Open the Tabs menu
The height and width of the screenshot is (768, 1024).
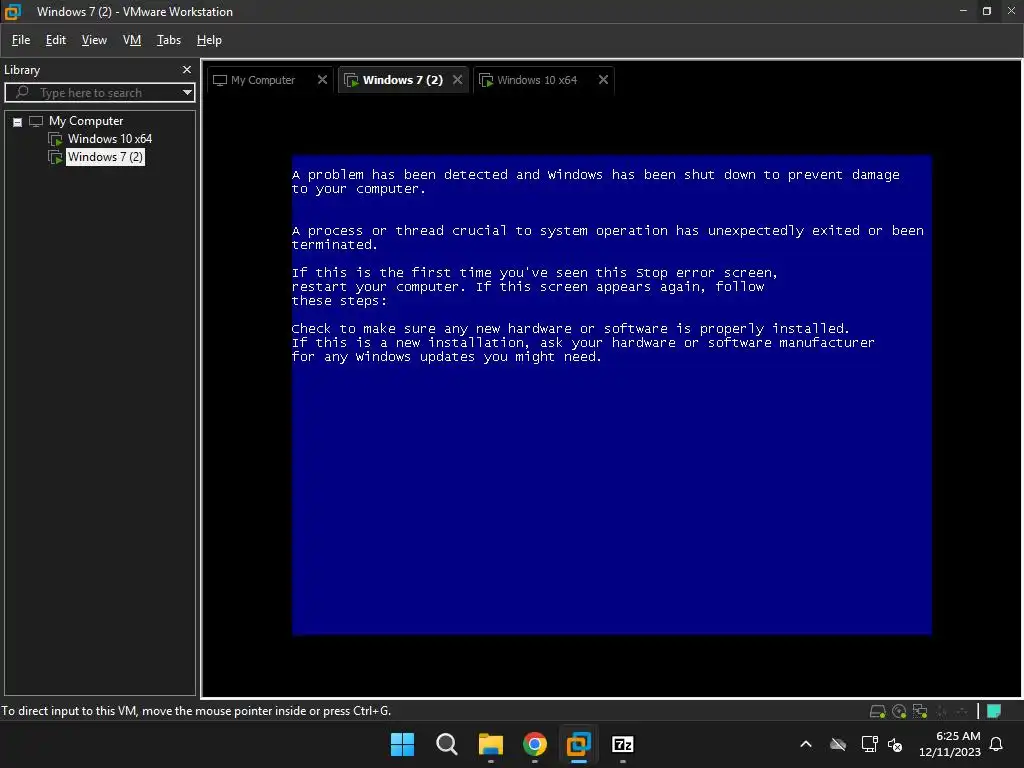pos(168,40)
